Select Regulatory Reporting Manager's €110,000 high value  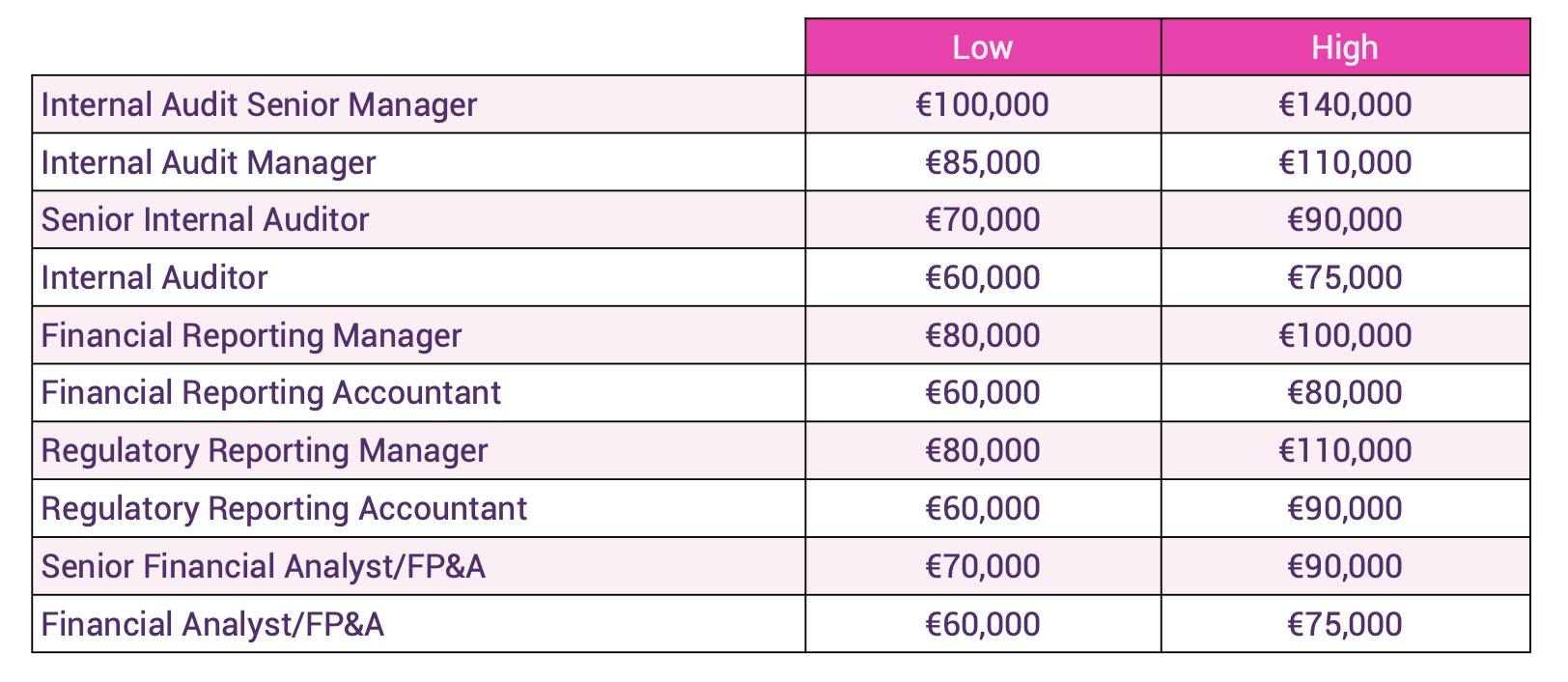1345,450
